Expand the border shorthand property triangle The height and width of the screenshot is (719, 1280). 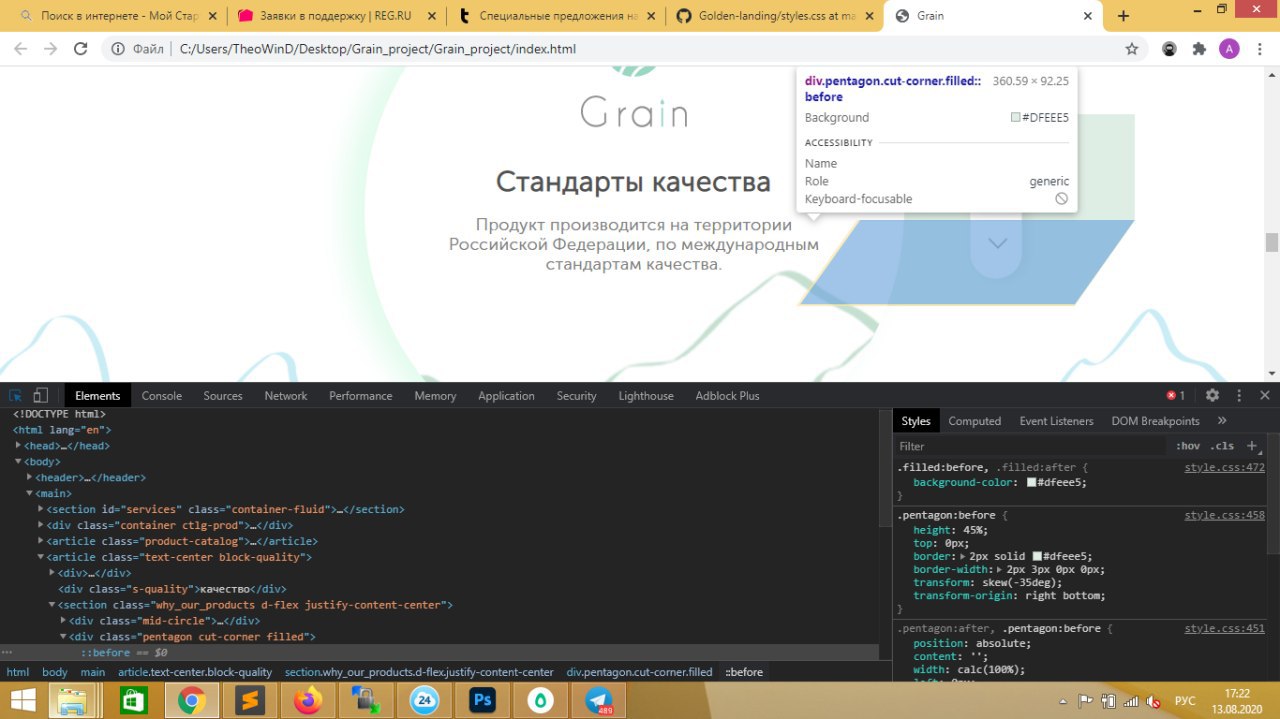pos(964,556)
